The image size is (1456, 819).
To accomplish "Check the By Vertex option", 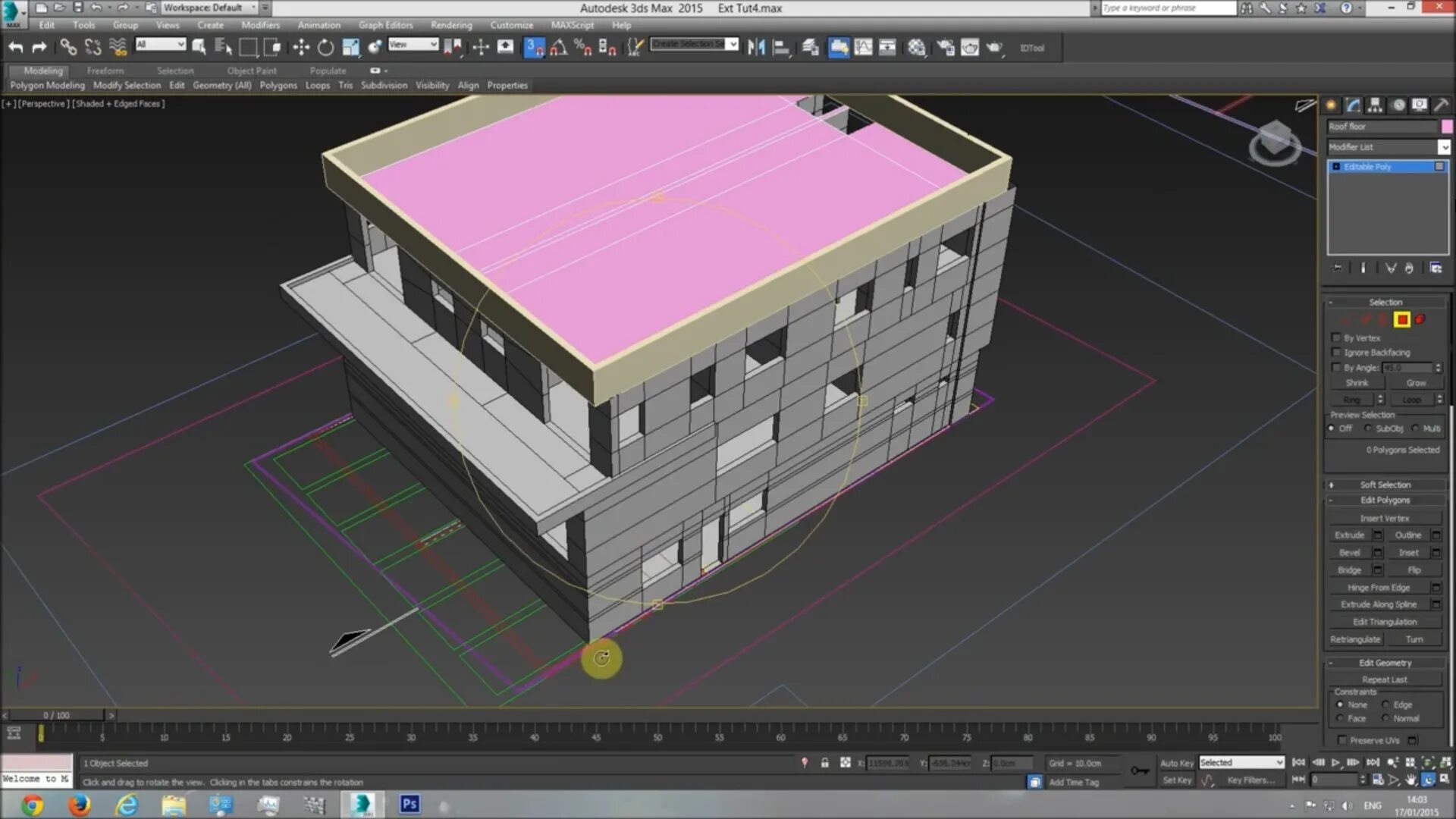I will pyautogui.click(x=1337, y=338).
